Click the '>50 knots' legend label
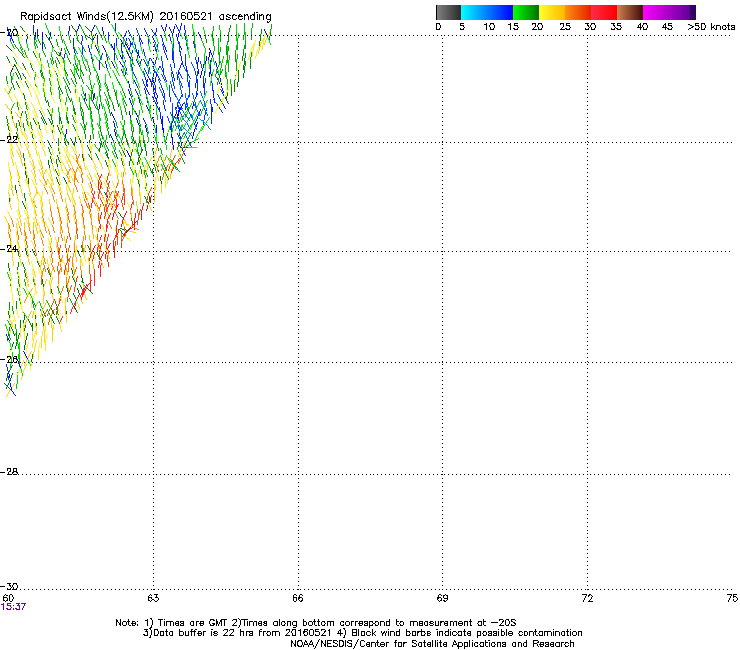The width and height of the screenshot is (740, 650). 711,27
